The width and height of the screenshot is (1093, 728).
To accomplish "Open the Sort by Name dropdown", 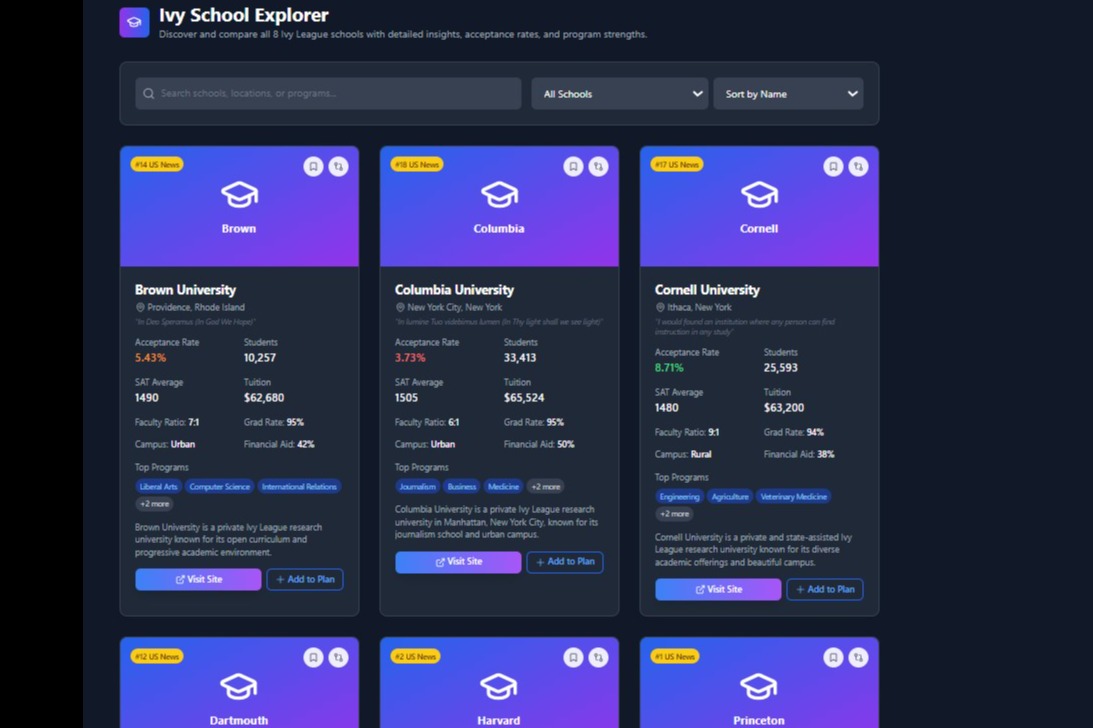I will point(788,93).
